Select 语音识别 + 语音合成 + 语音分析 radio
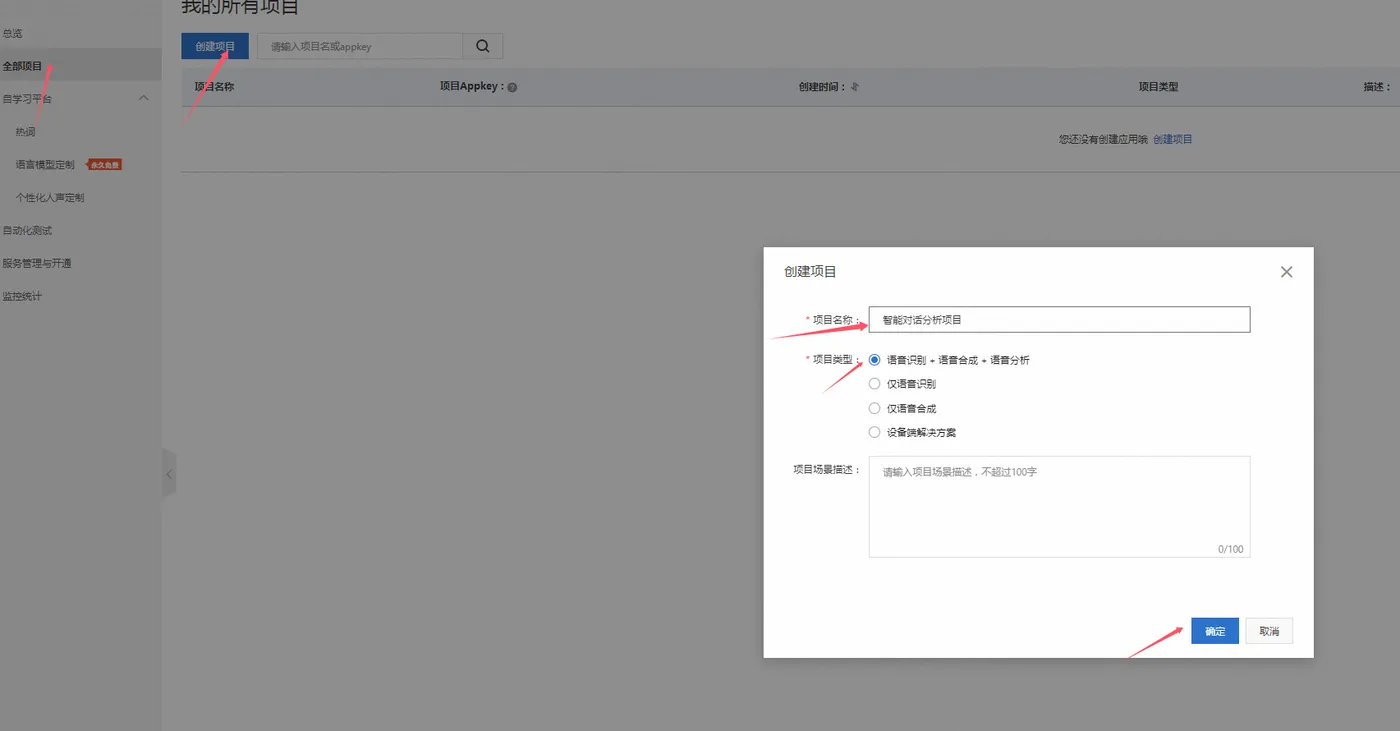This screenshot has height=731, width=1400. coord(875,360)
